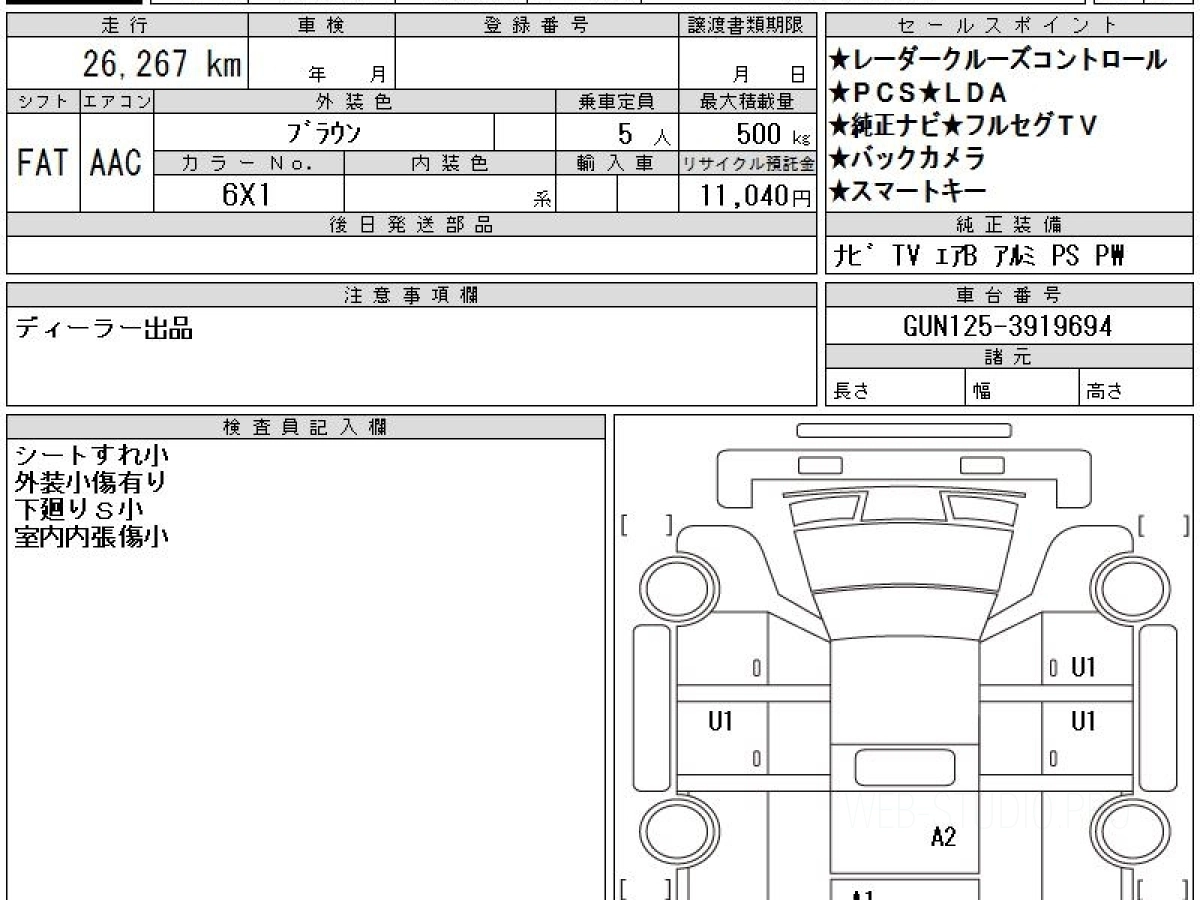Click the 車検 header cell
Screen dimensions: 1200x900
coord(321,26)
